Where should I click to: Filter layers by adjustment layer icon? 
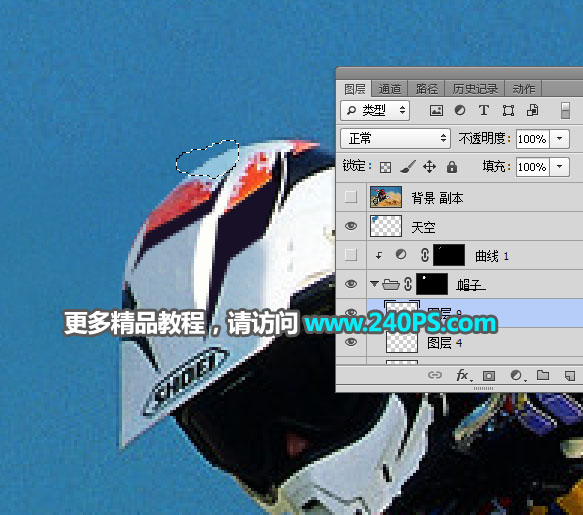pyautogui.click(x=460, y=110)
